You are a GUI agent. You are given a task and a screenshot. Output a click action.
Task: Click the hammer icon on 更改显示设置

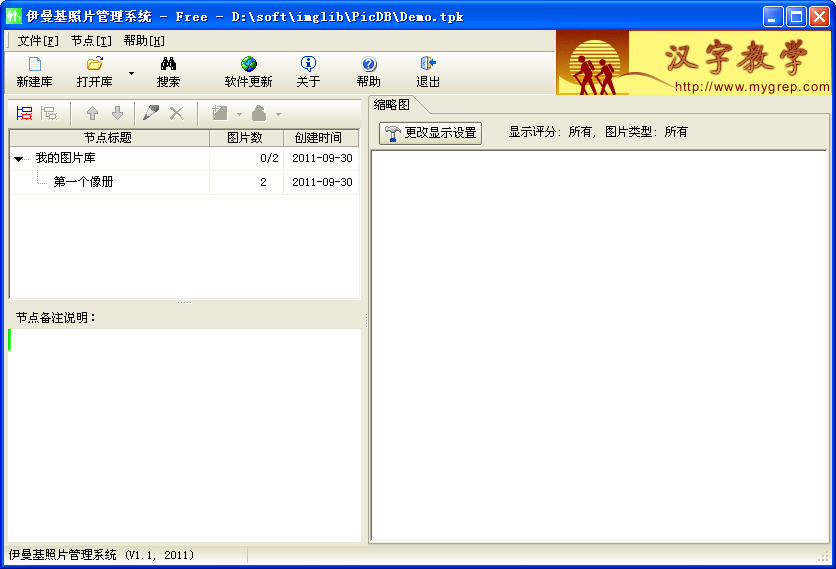(392, 133)
